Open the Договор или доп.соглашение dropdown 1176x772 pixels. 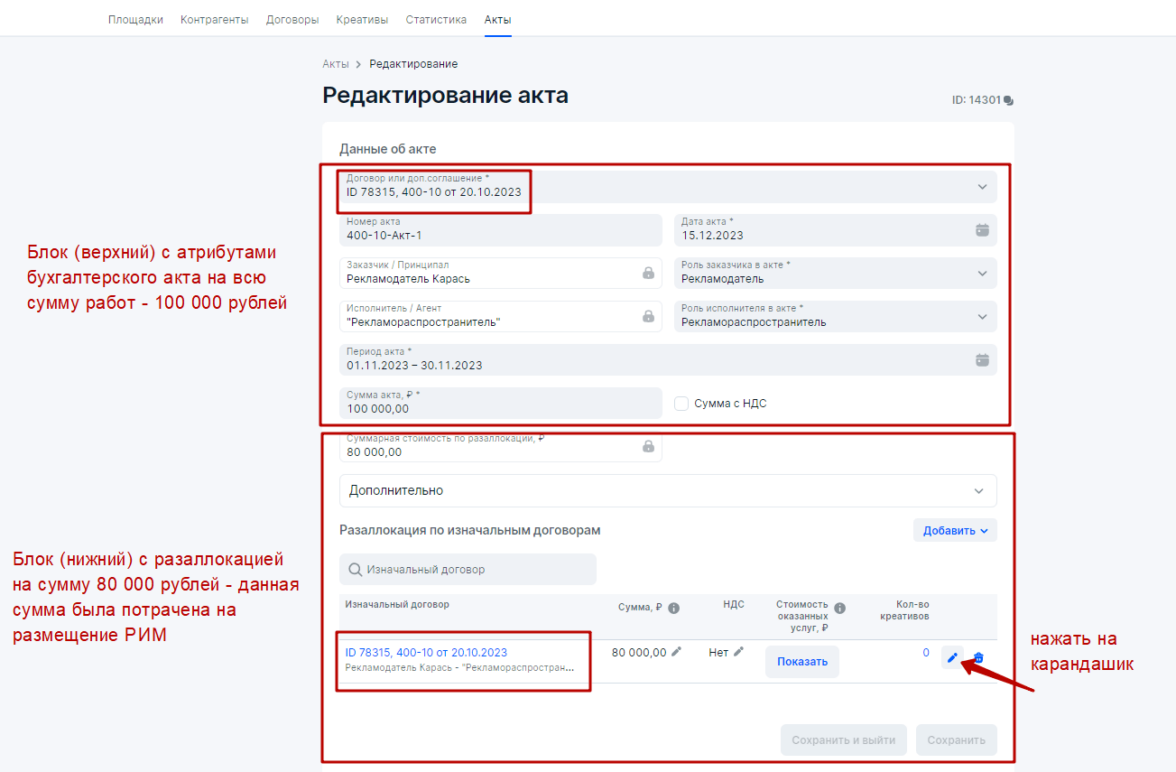pos(668,187)
